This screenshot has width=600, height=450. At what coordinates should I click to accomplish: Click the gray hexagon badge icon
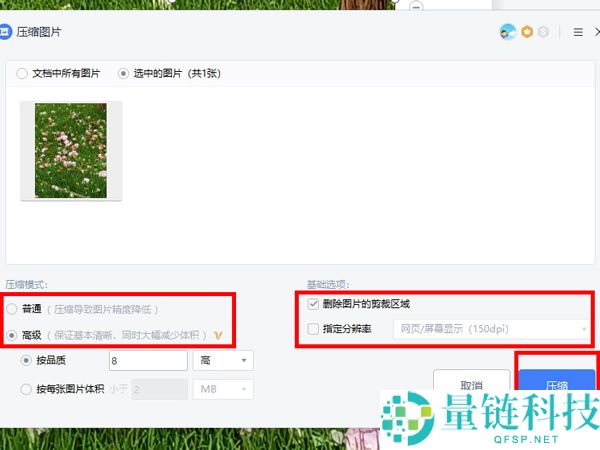[543, 32]
